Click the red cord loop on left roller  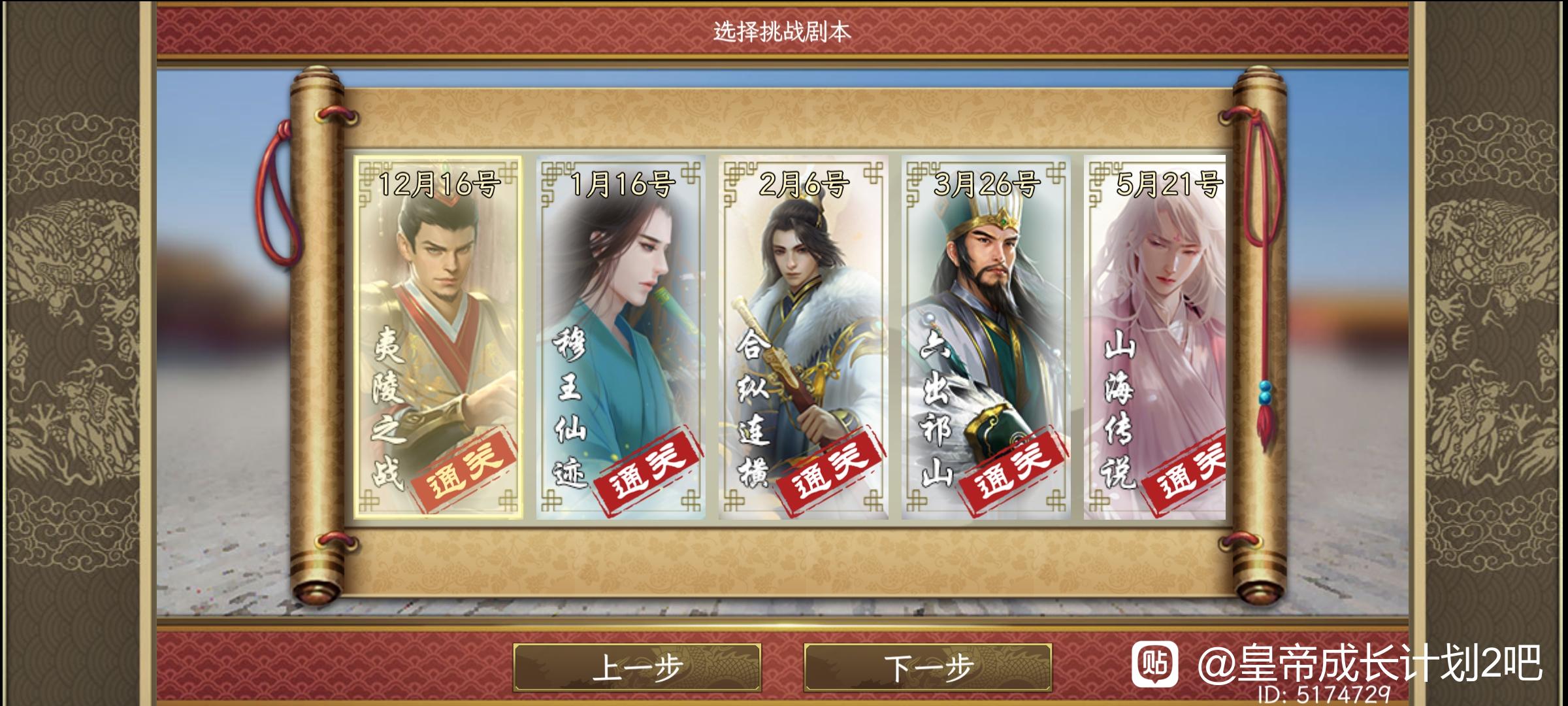[280, 196]
